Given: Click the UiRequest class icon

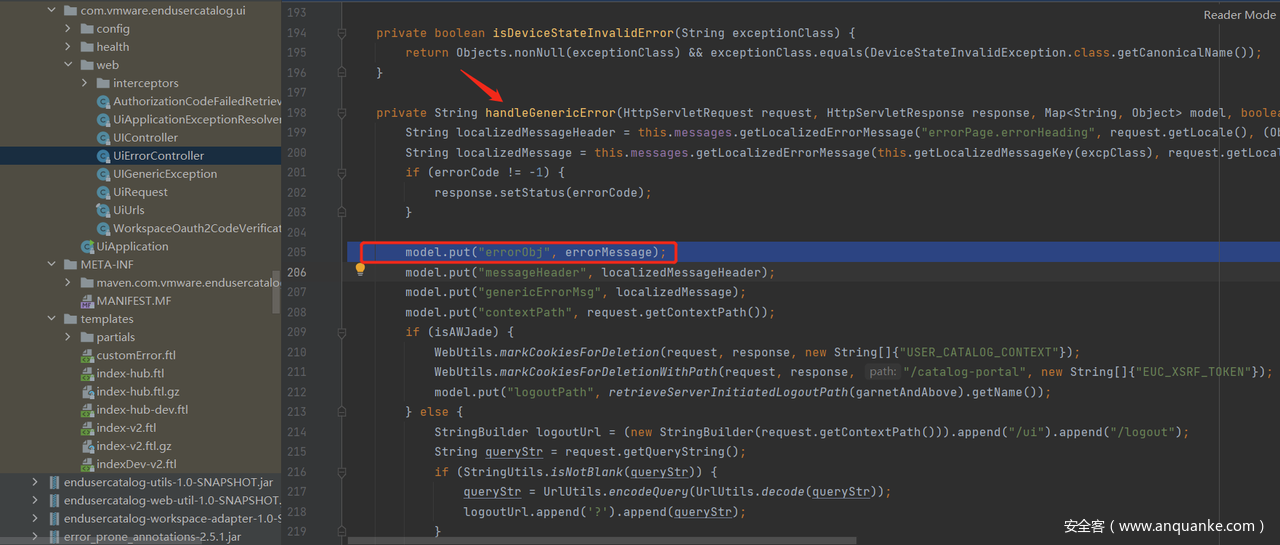Looking at the screenshot, I should tap(103, 192).
